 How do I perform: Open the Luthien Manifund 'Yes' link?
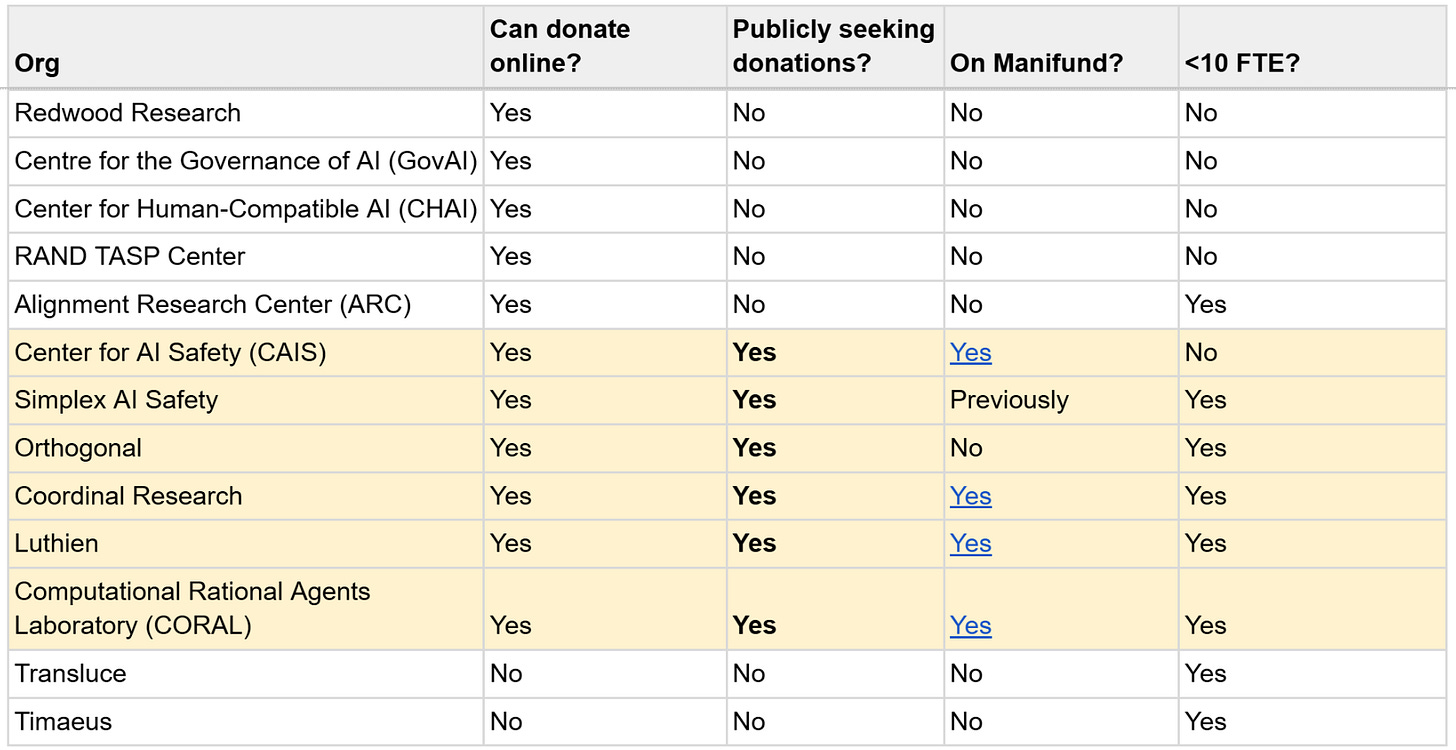point(970,544)
